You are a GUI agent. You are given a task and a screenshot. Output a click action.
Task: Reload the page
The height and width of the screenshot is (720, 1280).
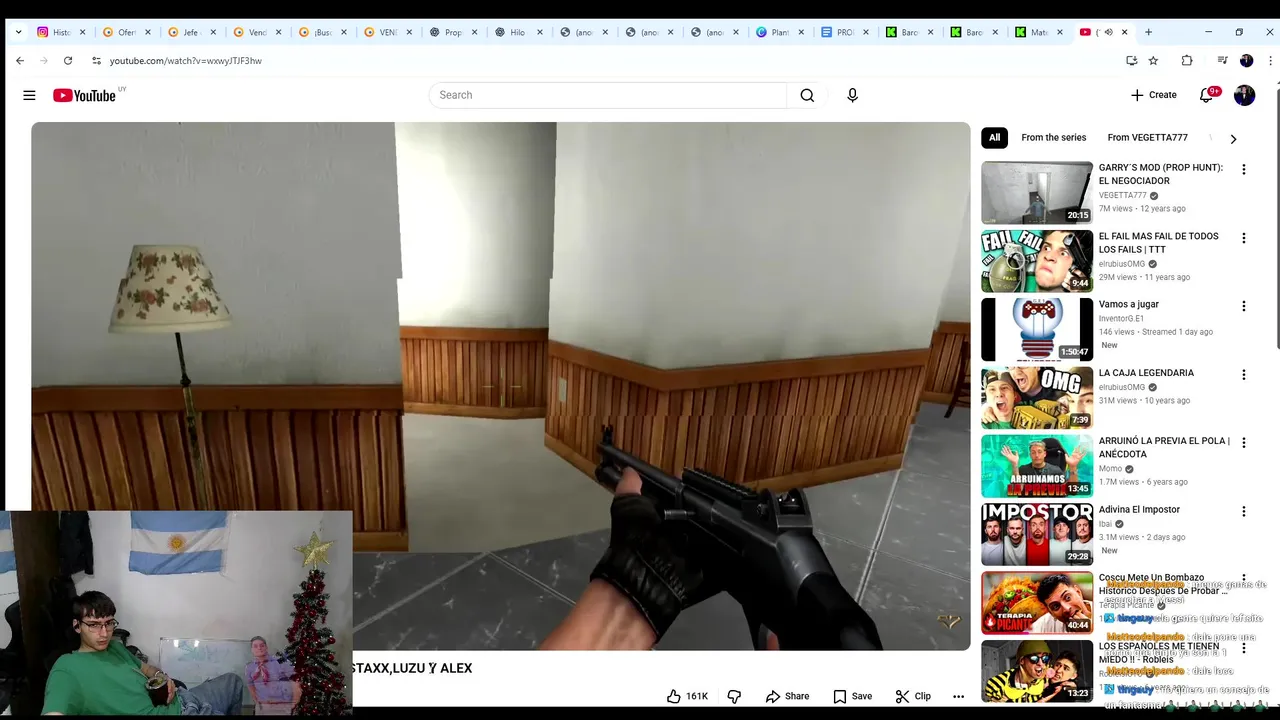tap(68, 61)
